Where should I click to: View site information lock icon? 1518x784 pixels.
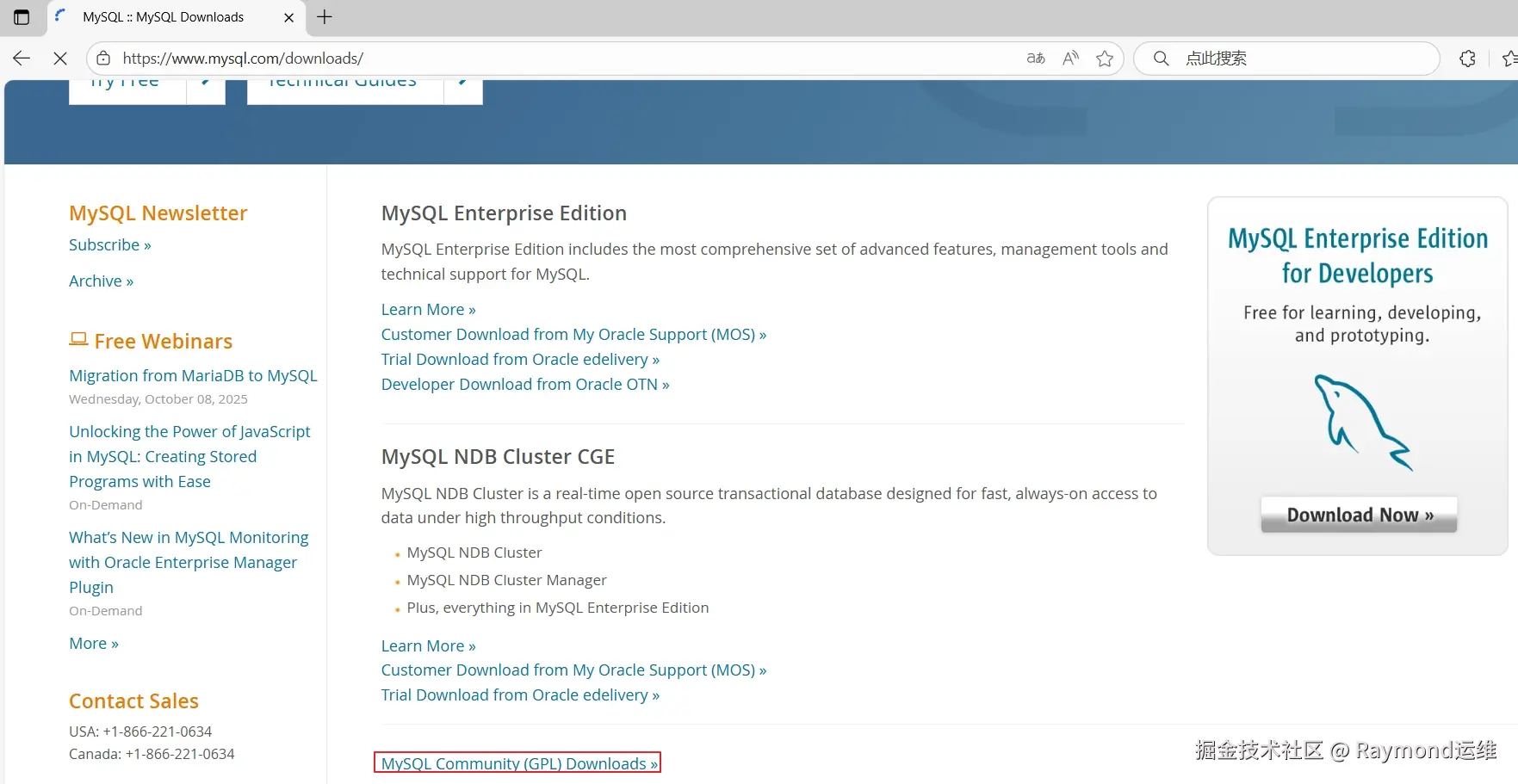(x=103, y=59)
